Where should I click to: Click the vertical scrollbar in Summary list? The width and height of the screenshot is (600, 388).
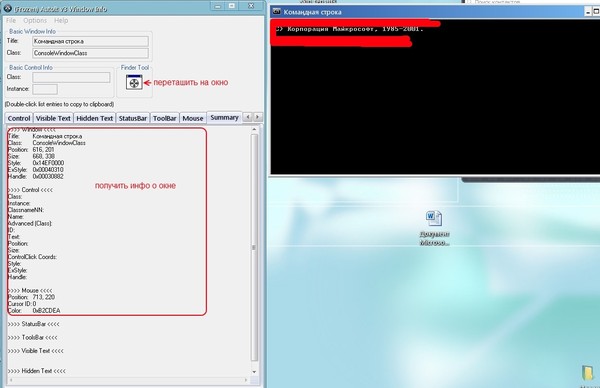(x=254, y=247)
